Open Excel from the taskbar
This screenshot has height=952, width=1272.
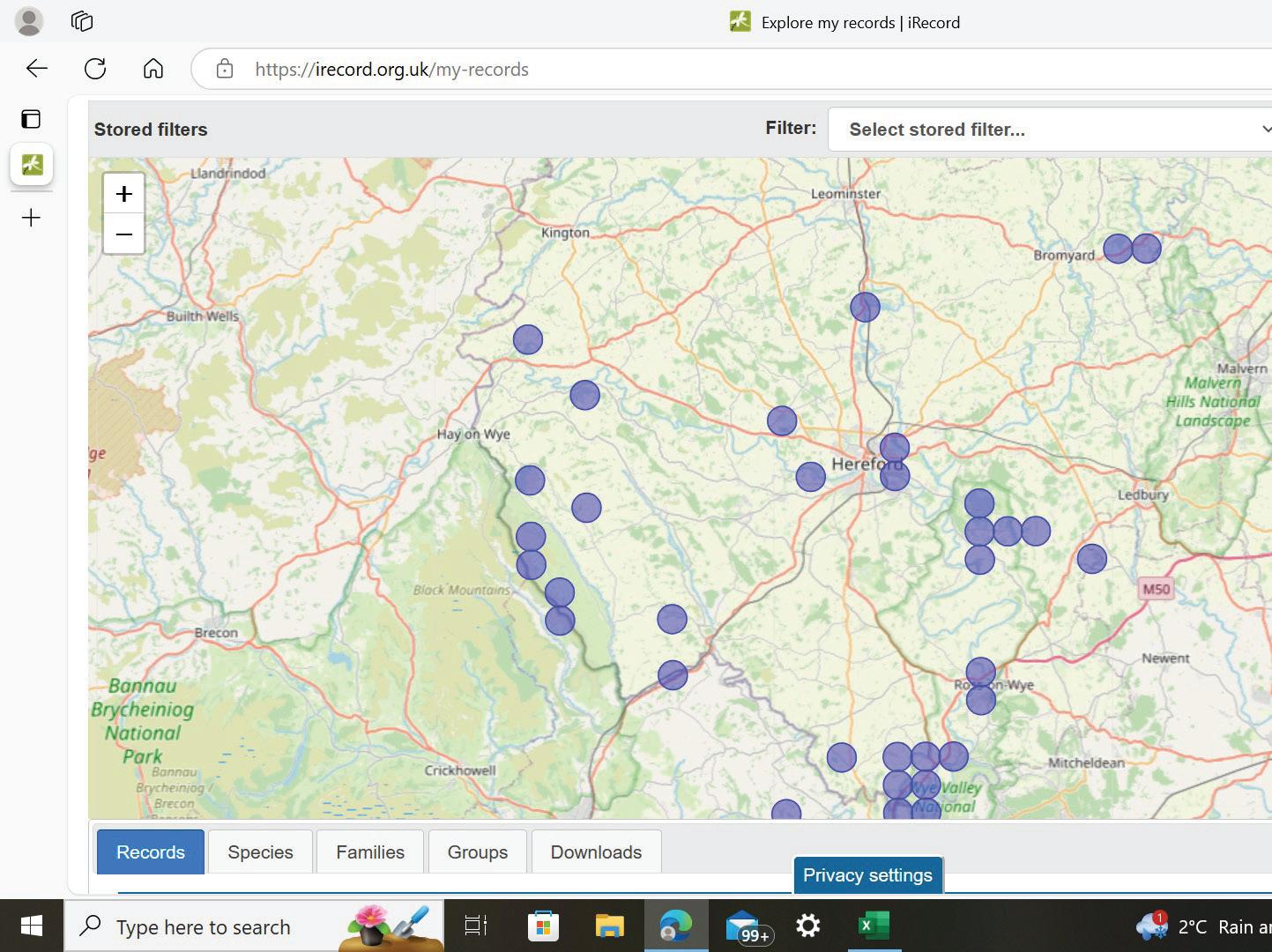pos(874,926)
